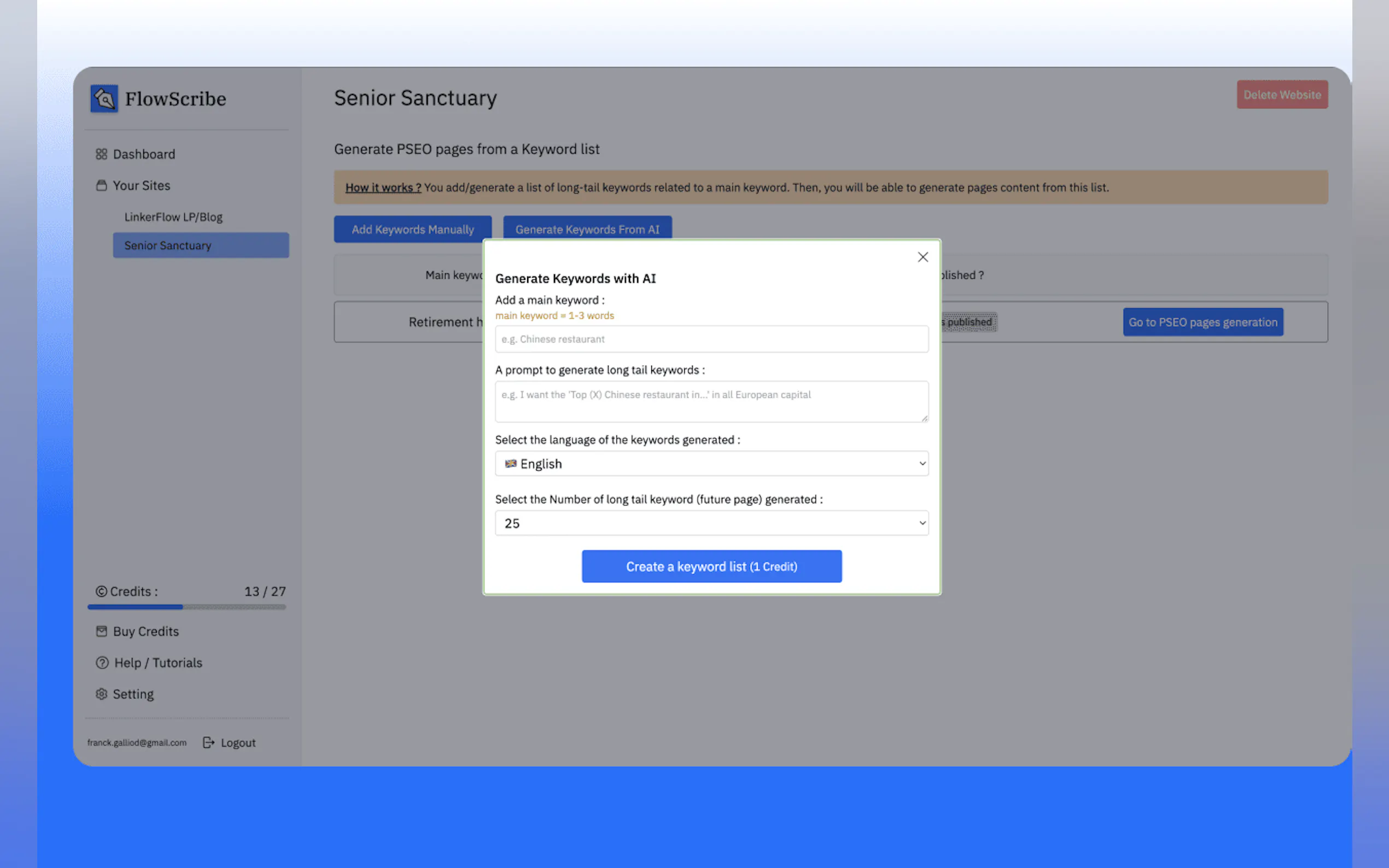Focus the long tail keywords prompt textarea
This screenshot has width=1389, height=868.
pyautogui.click(x=711, y=402)
